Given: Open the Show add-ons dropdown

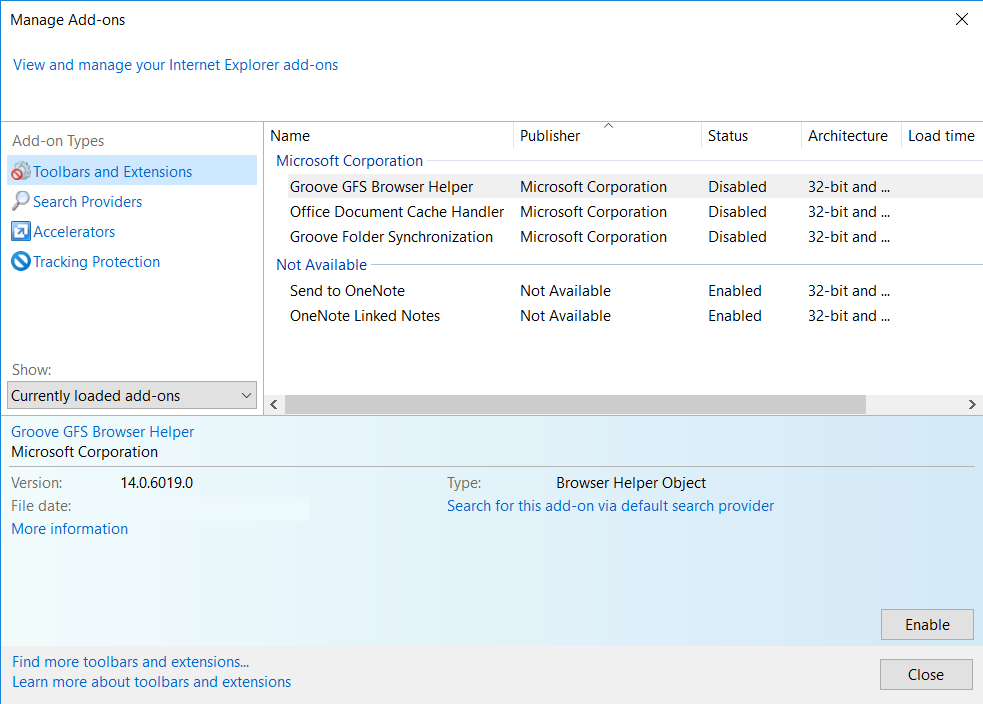Looking at the screenshot, I should click(x=132, y=395).
